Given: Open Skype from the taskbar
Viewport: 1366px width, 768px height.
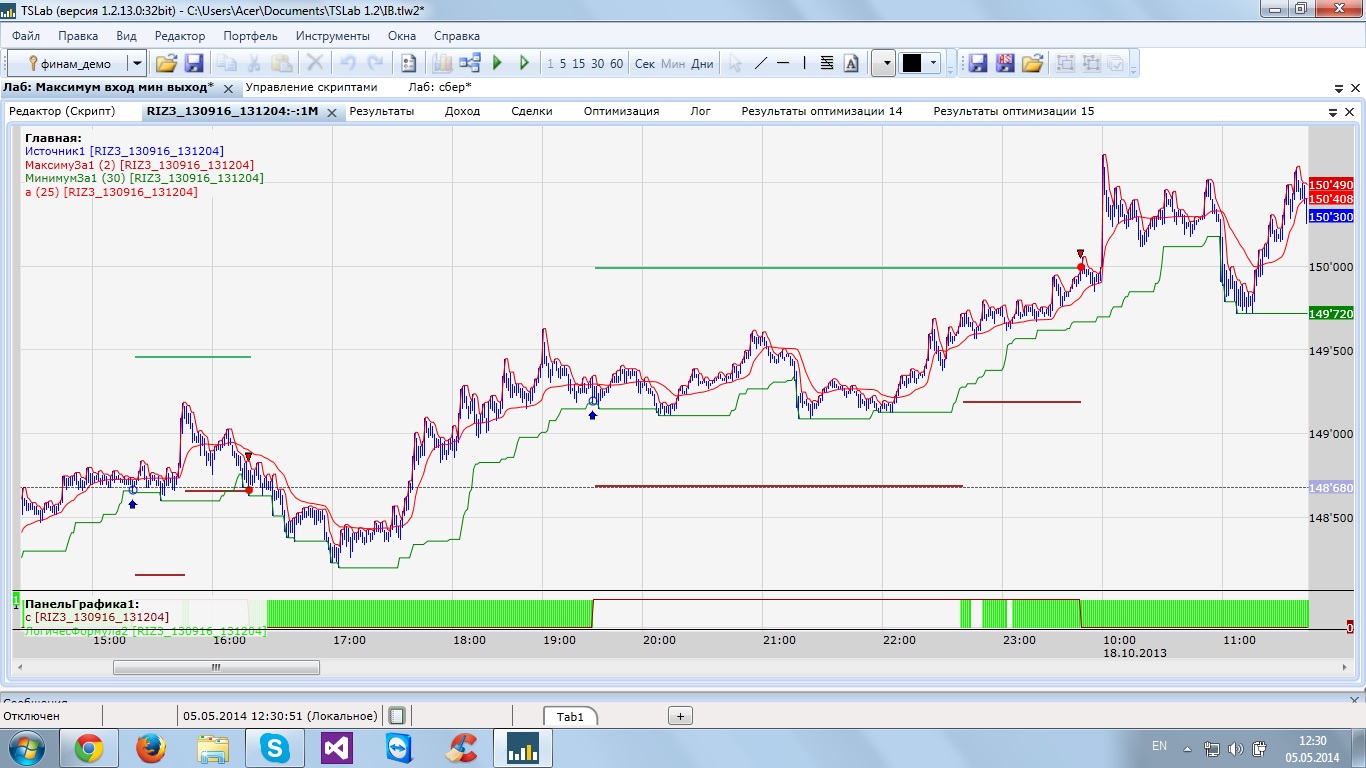Looking at the screenshot, I should [276, 747].
